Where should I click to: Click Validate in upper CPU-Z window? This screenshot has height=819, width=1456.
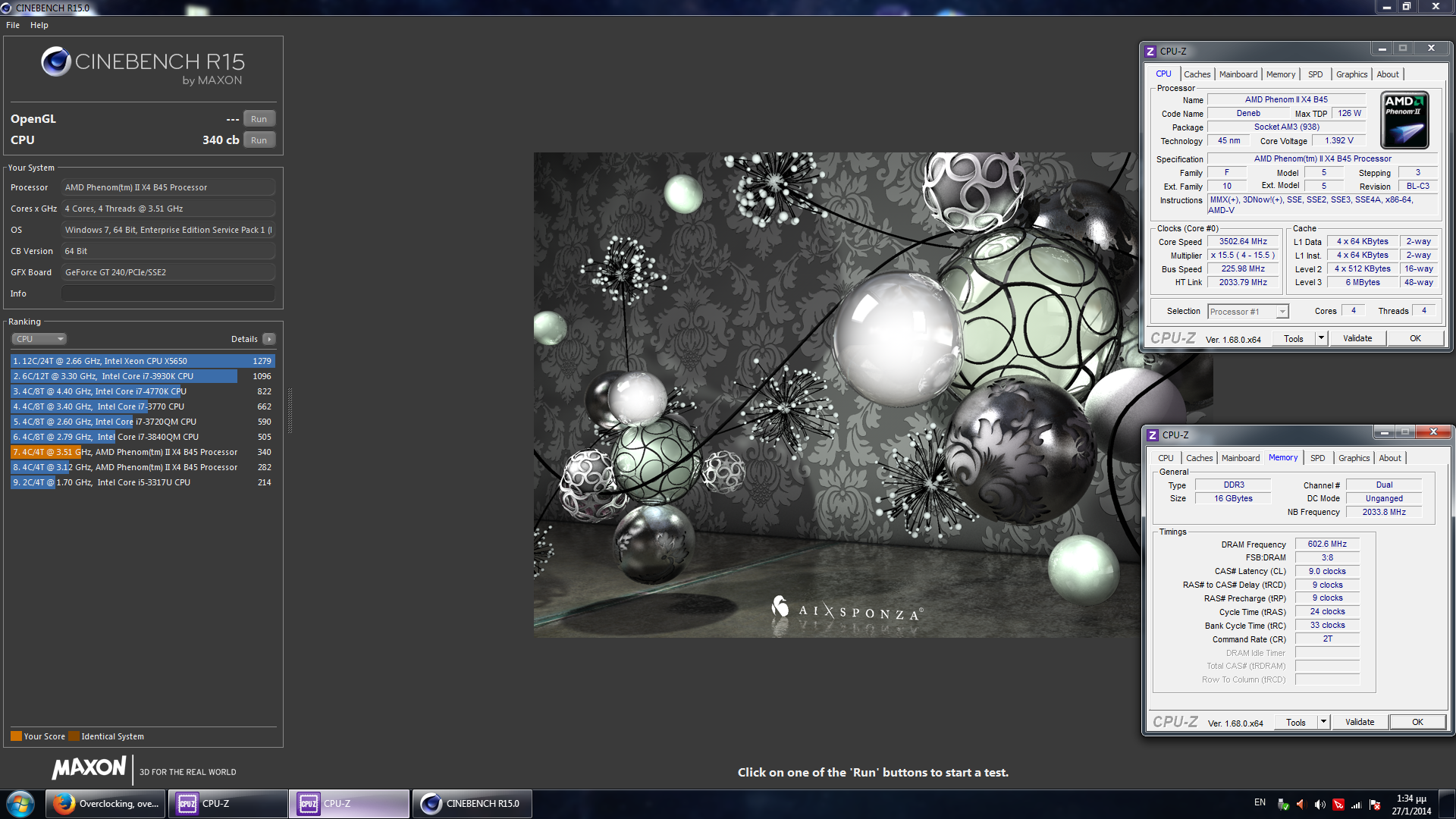click(x=1357, y=339)
